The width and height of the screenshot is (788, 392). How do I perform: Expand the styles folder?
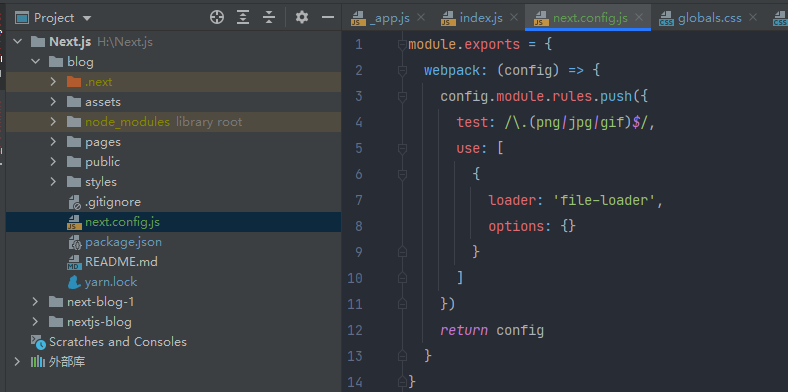tap(53, 182)
